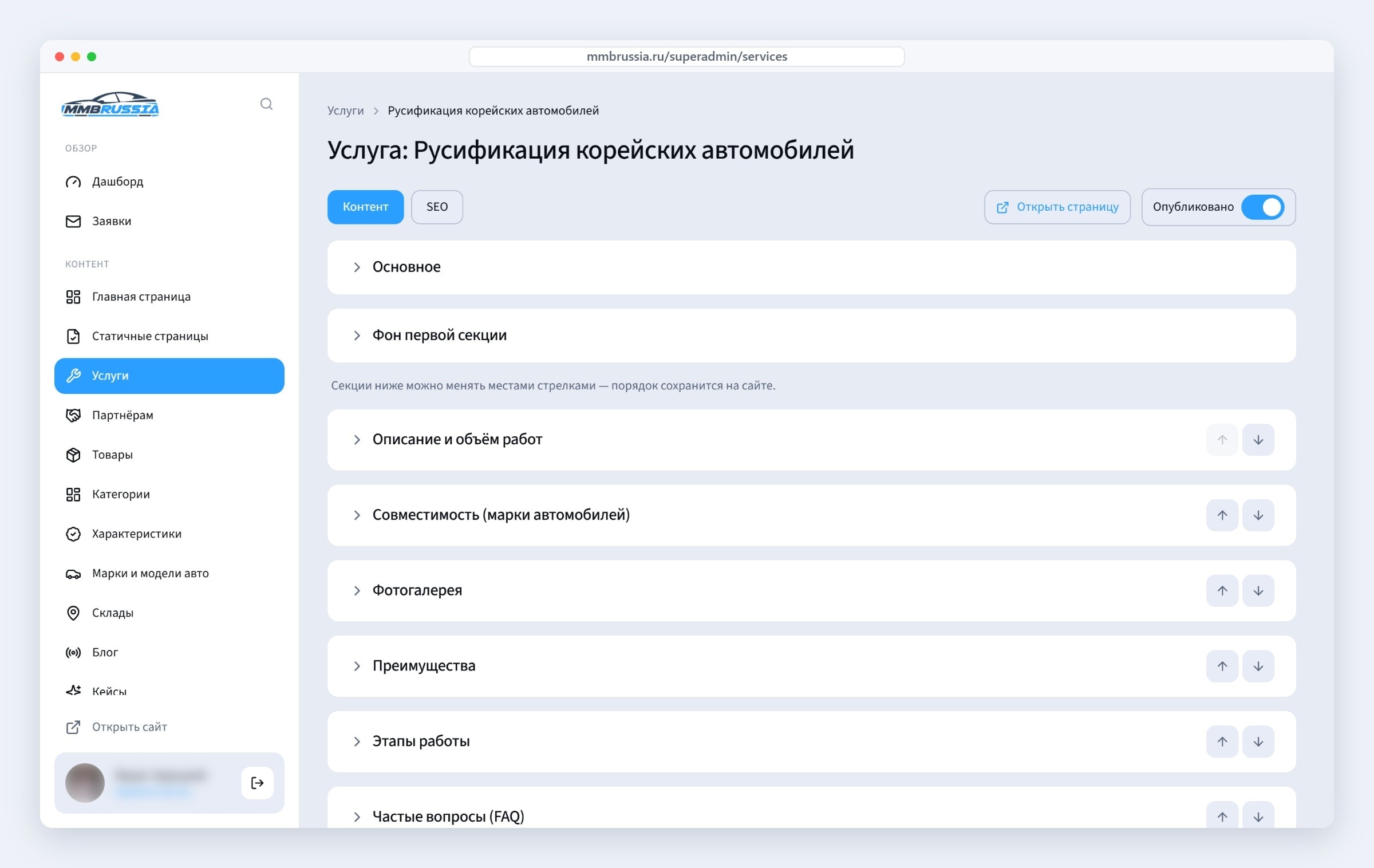Move 'Совместимость (марки автомобилей)' section up
Viewport: 1374px width, 868px height.
pyautogui.click(x=1222, y=515)
